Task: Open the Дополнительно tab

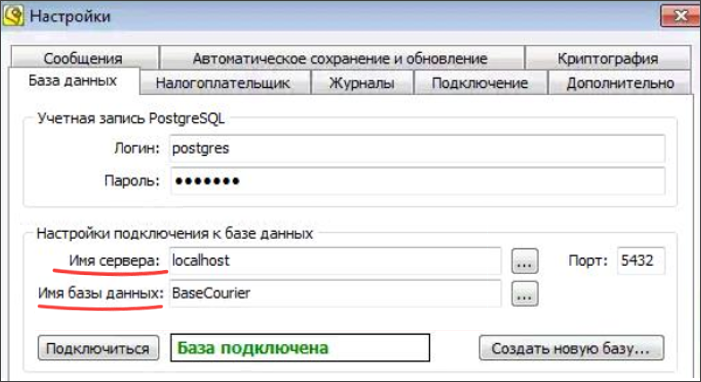Action: pos(620,83)
